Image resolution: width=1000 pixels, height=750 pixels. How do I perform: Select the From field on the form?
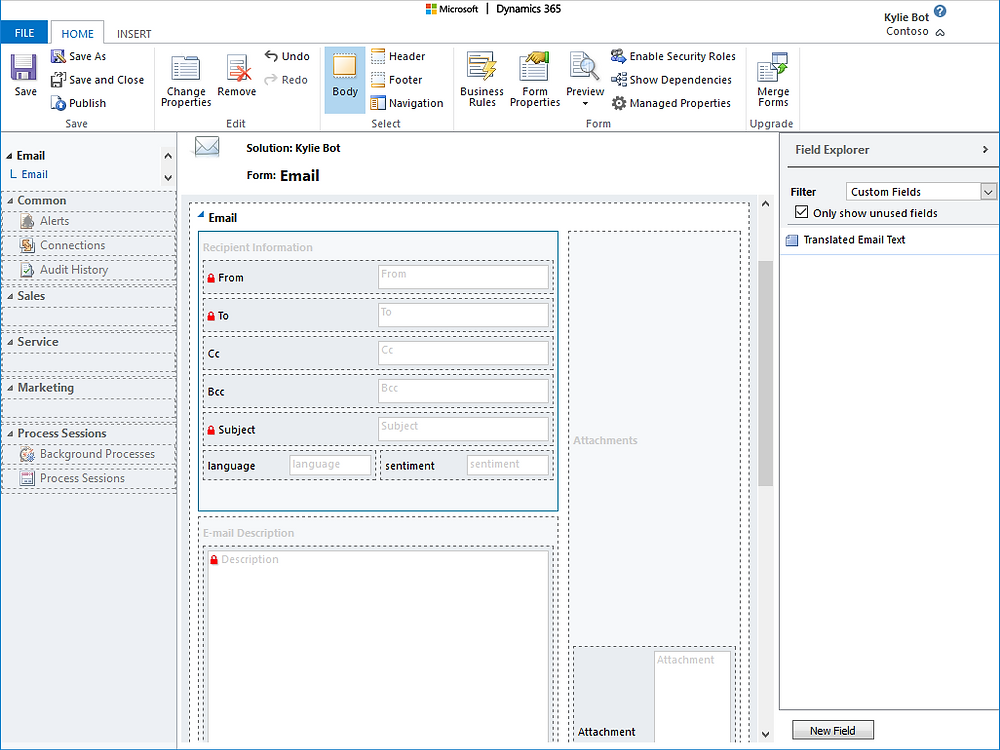click(378, 277)
